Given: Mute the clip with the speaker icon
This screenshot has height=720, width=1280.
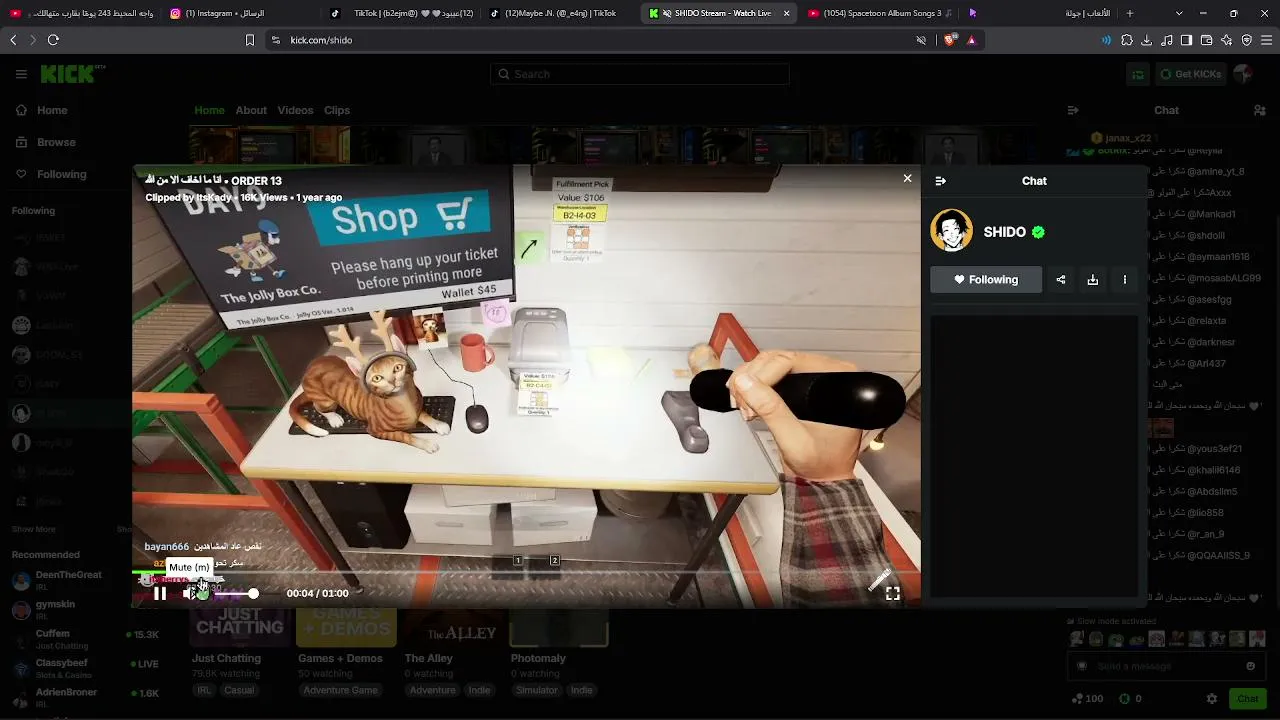Looking at the screenshot, I should 191,593.
